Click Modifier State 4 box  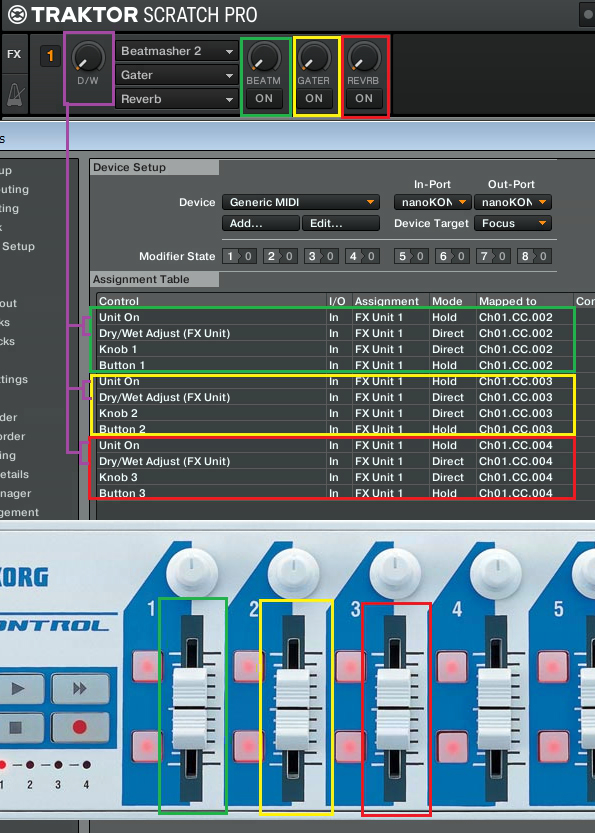(x=362, y=257)
